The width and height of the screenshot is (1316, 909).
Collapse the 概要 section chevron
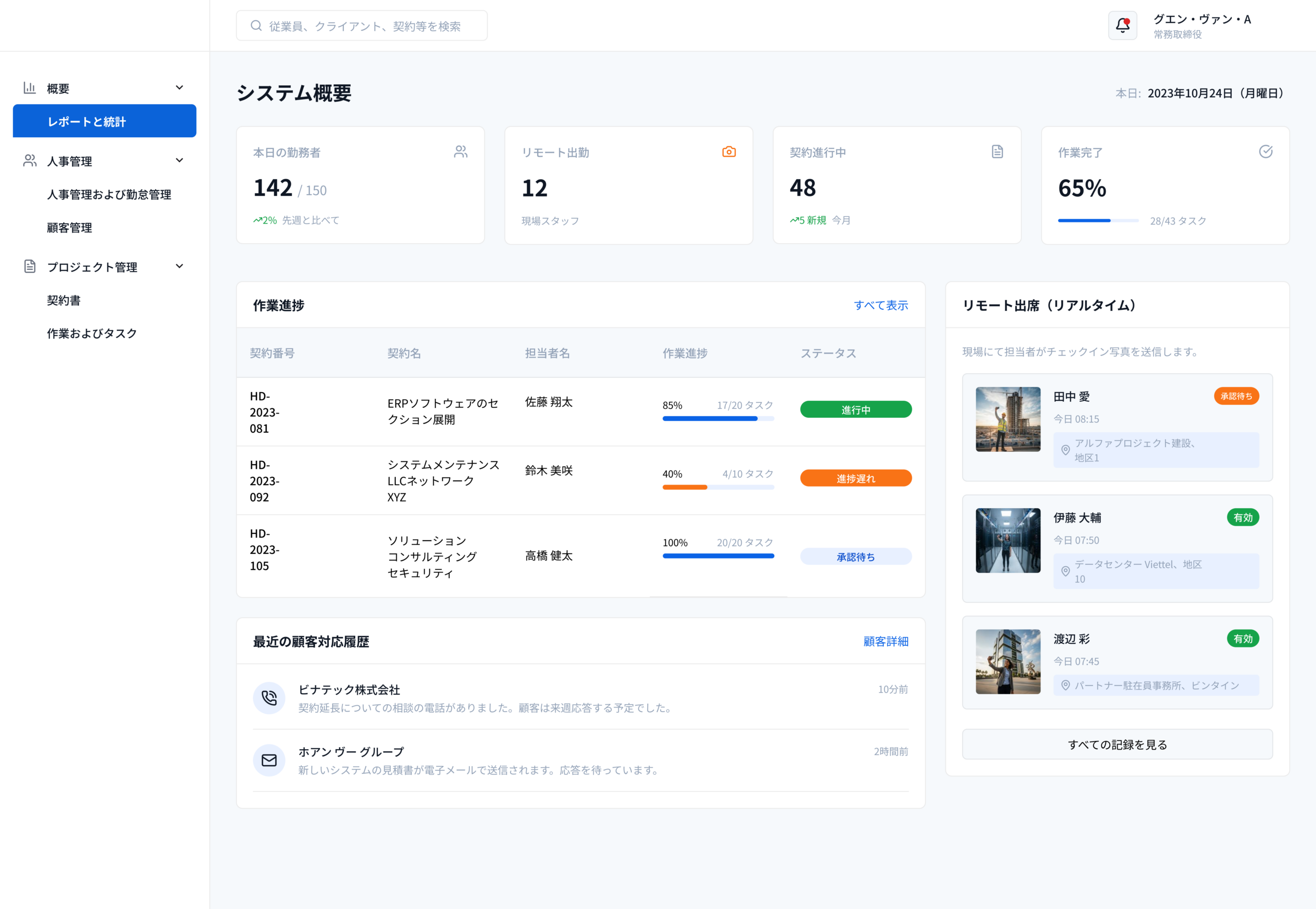(179, 88)
